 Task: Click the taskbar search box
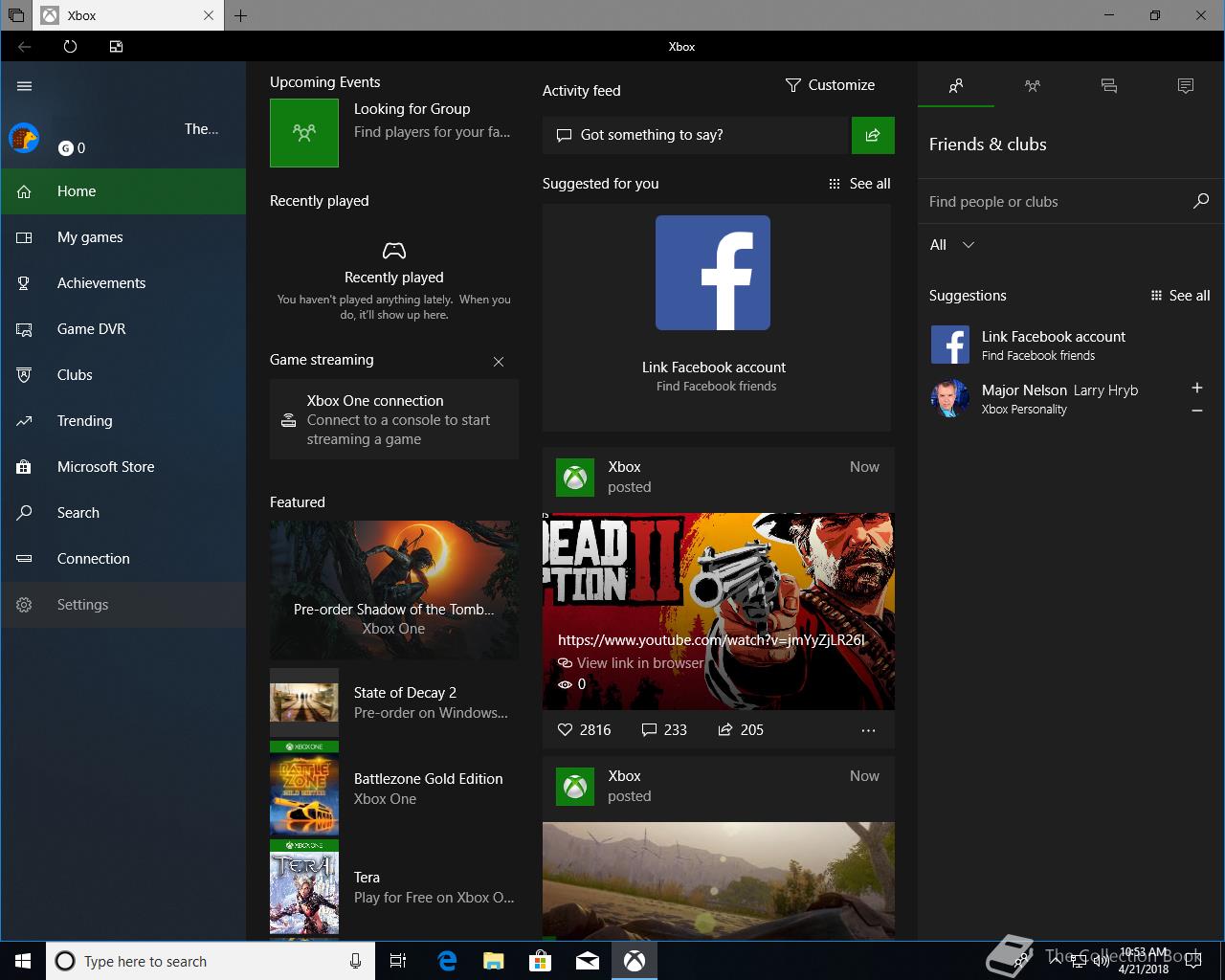point(211,961)
